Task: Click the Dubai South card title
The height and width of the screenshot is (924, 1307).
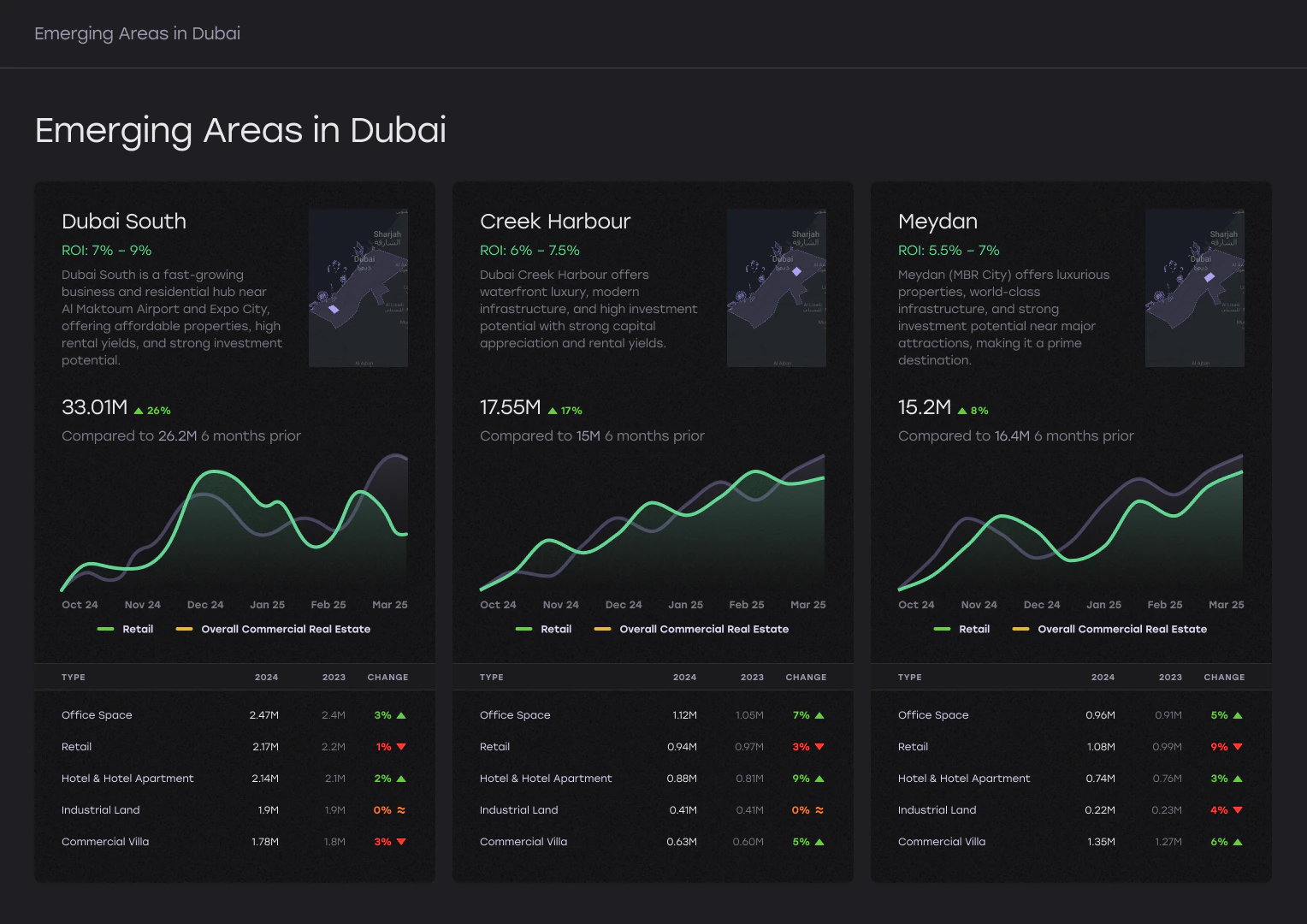Action: [124, 222]
